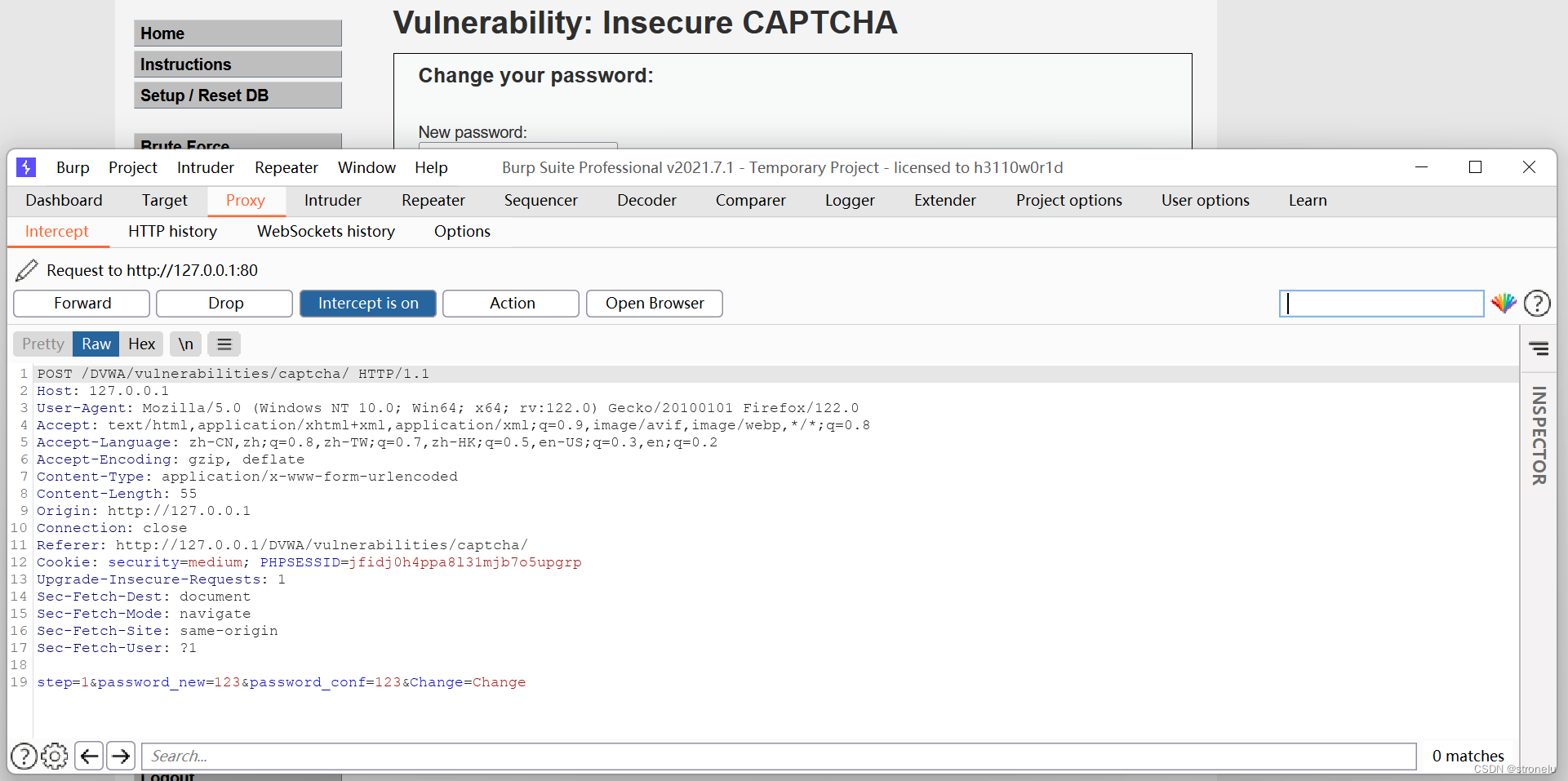The image size is (1568, 781).
Task: Minimize the Burp Suite window
Action: point(1421,167)
